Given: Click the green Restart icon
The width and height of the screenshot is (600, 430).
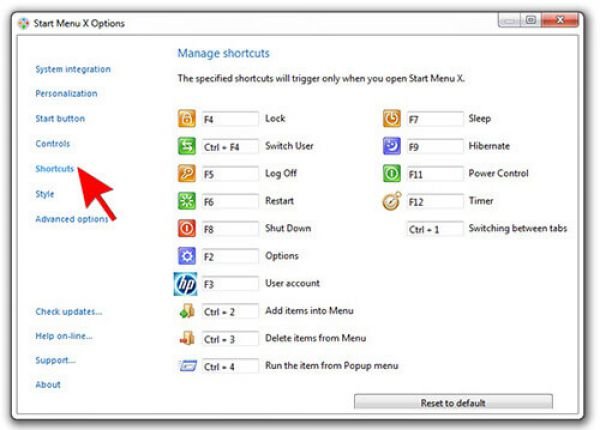Looking at the screenshot, I should pyautogui.click(x=187, y=201).
